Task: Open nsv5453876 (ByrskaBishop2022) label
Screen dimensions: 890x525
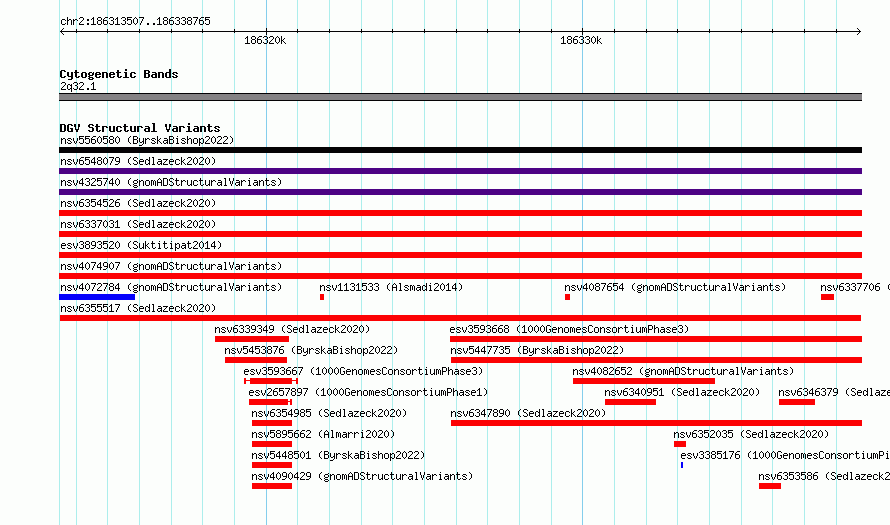Action: (311, 350)
